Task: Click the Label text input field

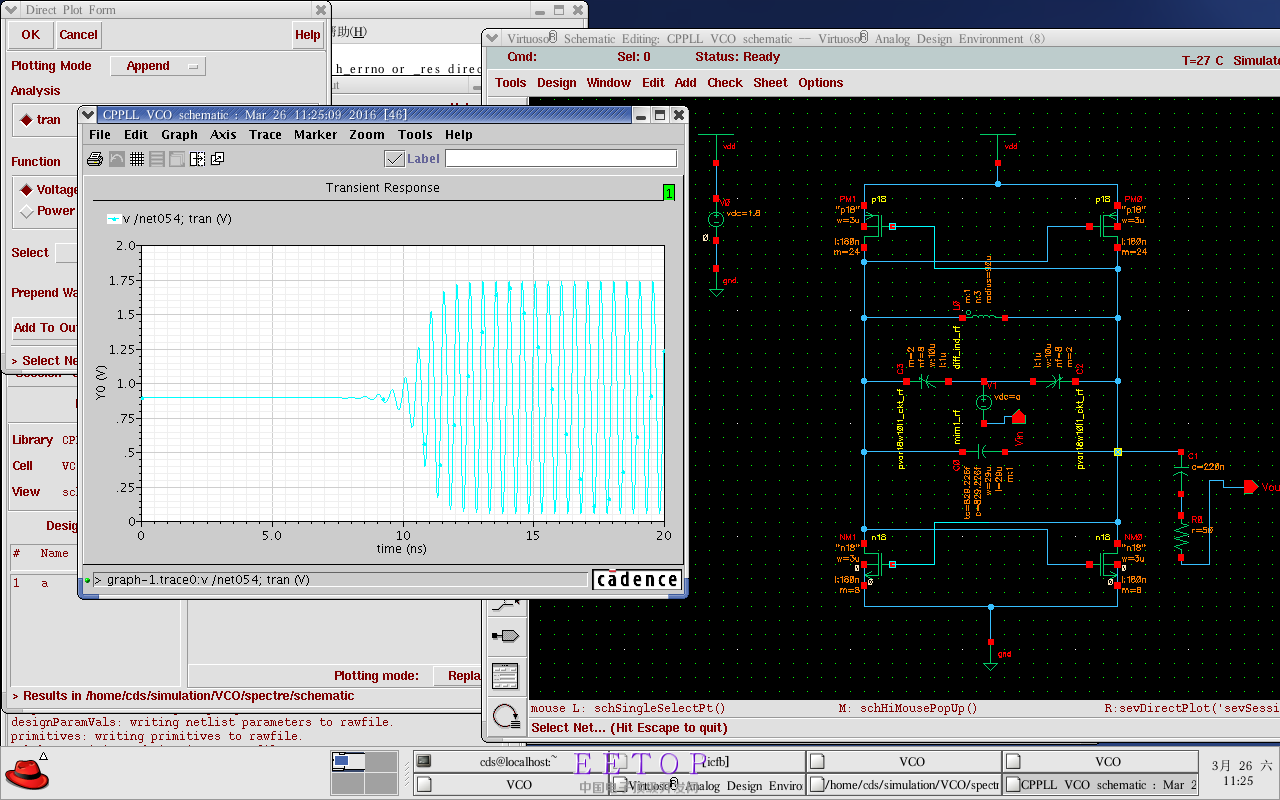Action: pos(560,158)
